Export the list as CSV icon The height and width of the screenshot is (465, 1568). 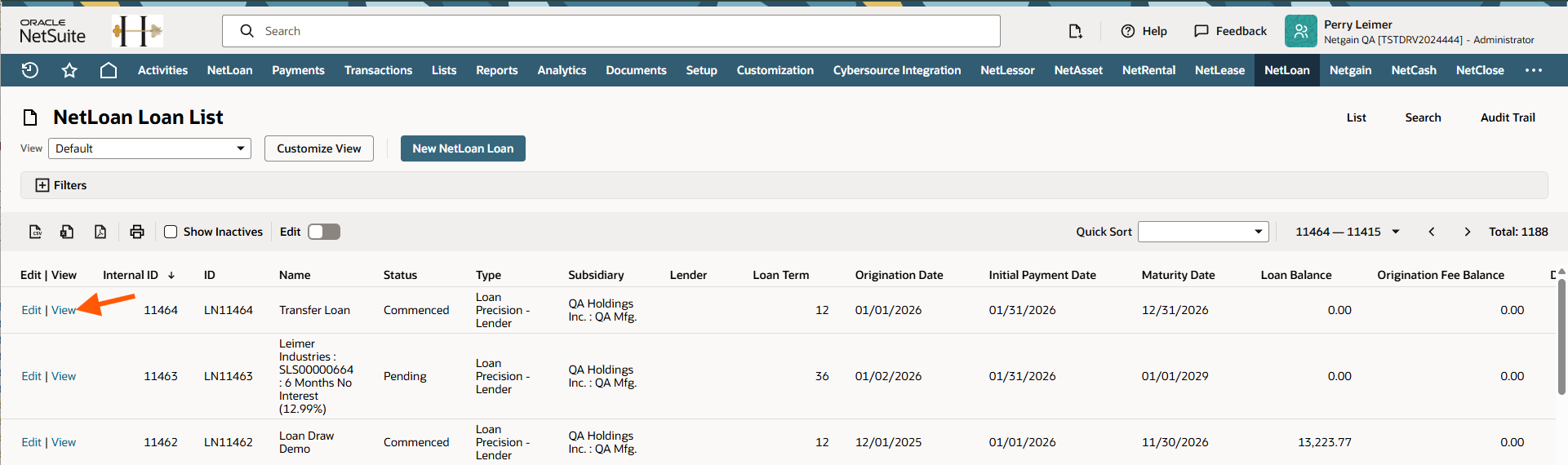click(35, 232)
